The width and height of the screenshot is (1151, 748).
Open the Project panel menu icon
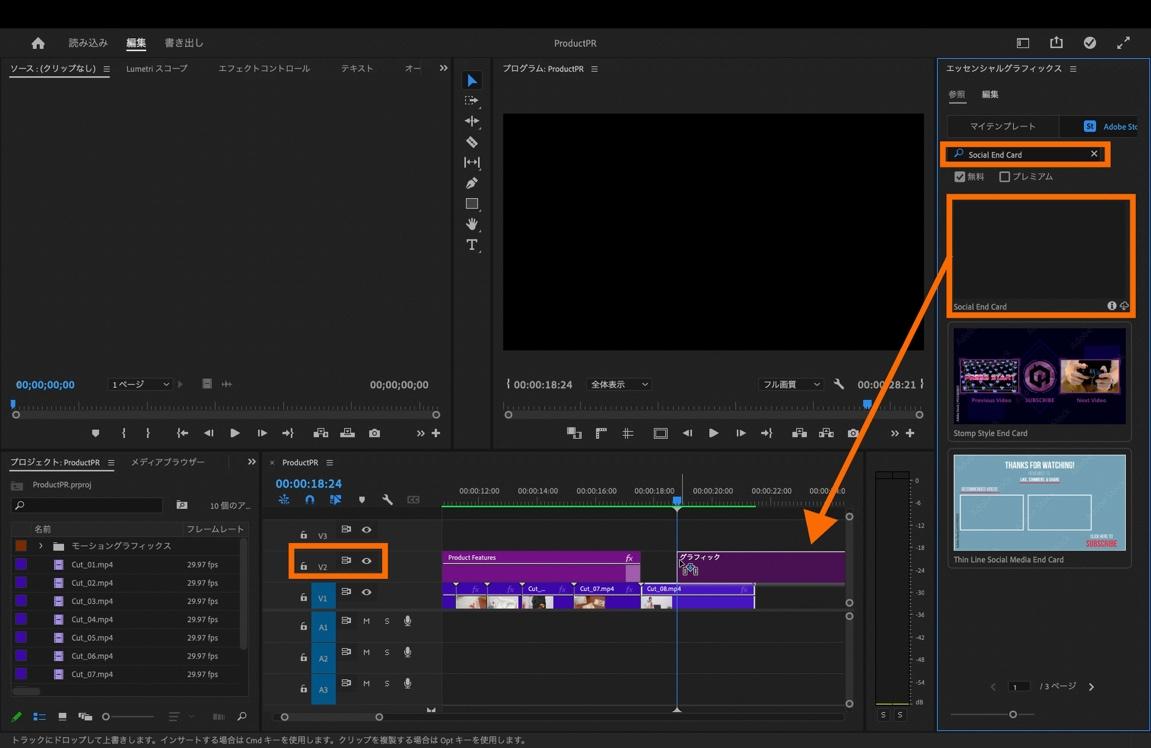(x=111, y=462)
